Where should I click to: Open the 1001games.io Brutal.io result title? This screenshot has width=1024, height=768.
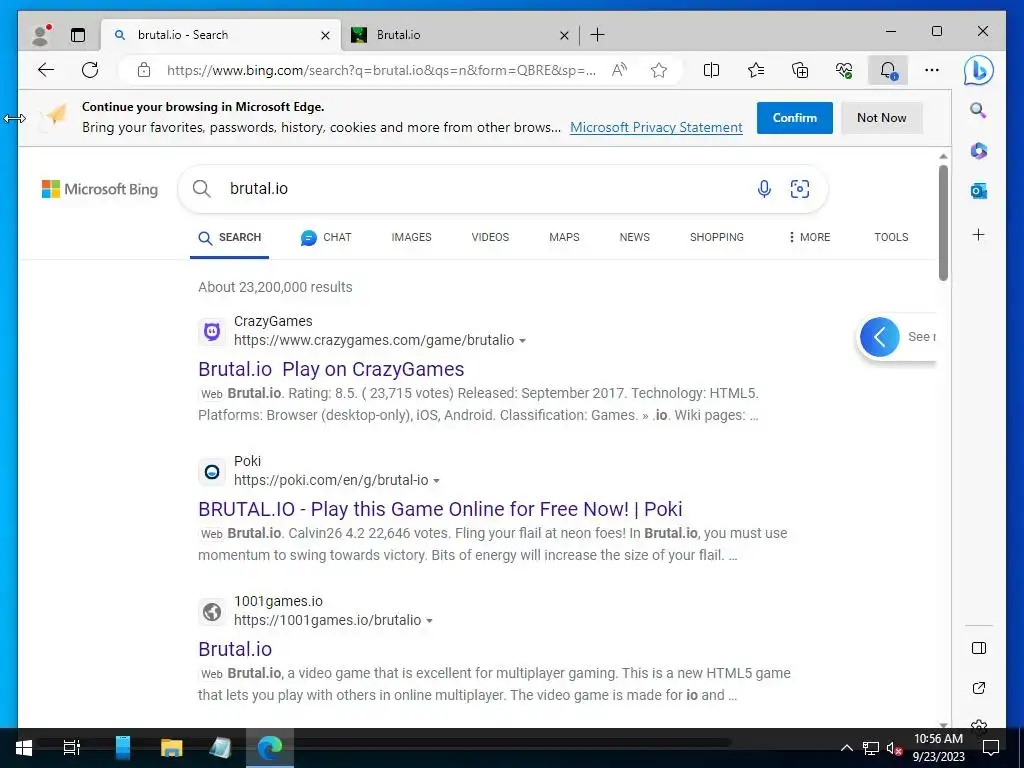pyautogui.click(x=235, y=649)
